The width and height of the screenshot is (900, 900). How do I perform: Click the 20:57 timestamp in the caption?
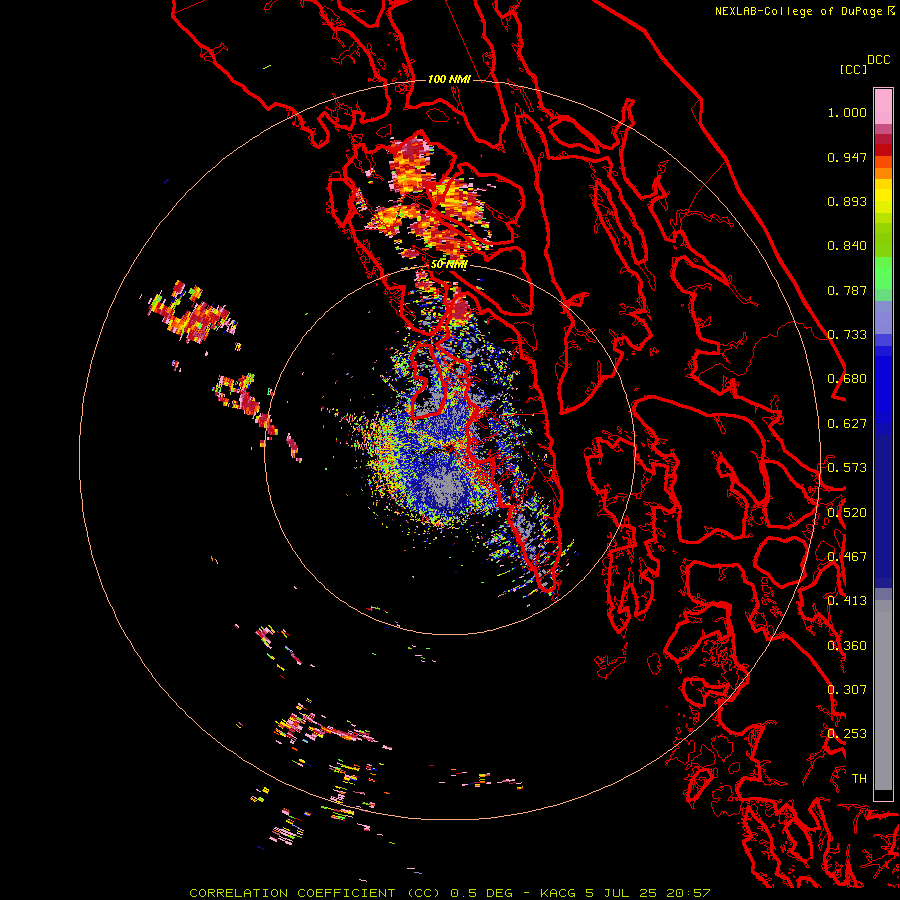click(x=688, y=893)
